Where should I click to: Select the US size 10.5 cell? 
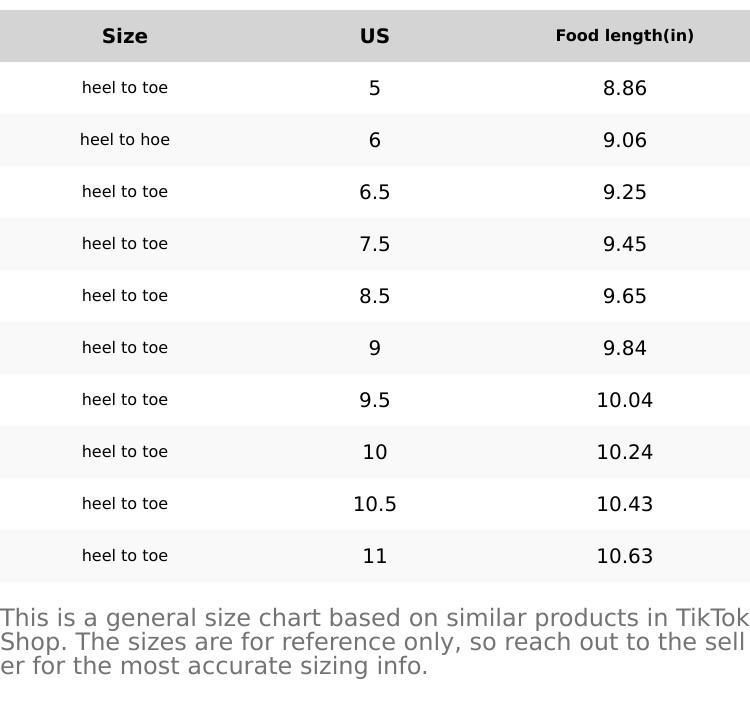(x=375, y=504)
